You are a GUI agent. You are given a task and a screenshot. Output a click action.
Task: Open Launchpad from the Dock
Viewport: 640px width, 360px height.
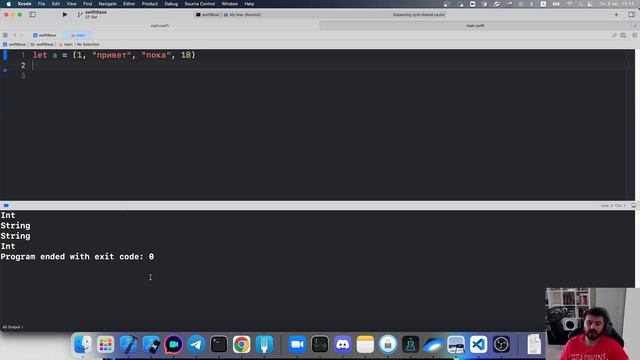pyautogui.click(x=105, y=344)
